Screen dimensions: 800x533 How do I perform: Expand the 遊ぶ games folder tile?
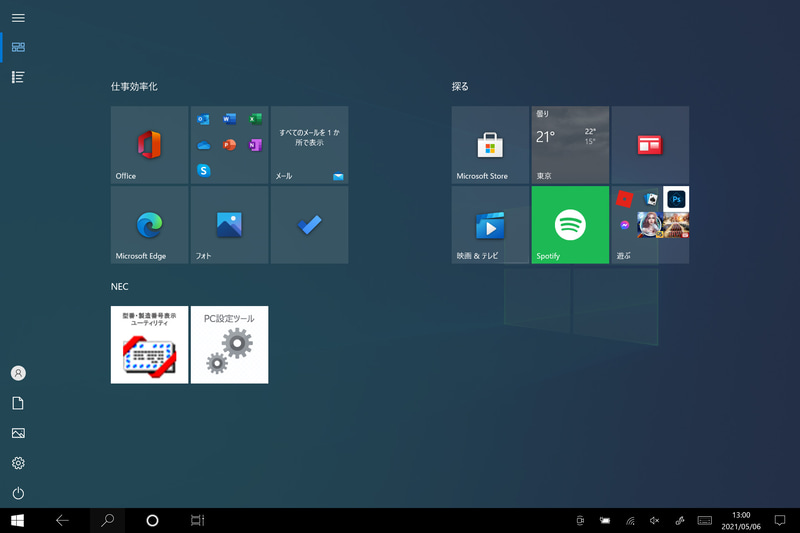pos(650,225)
